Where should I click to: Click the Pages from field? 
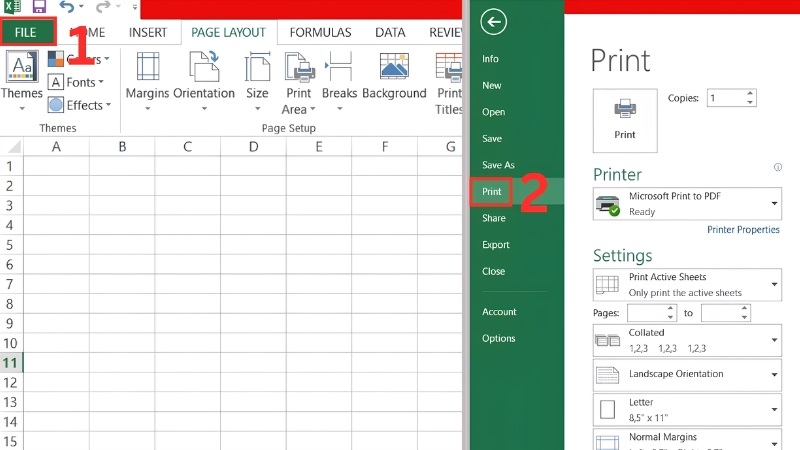(x=646, y=313)
